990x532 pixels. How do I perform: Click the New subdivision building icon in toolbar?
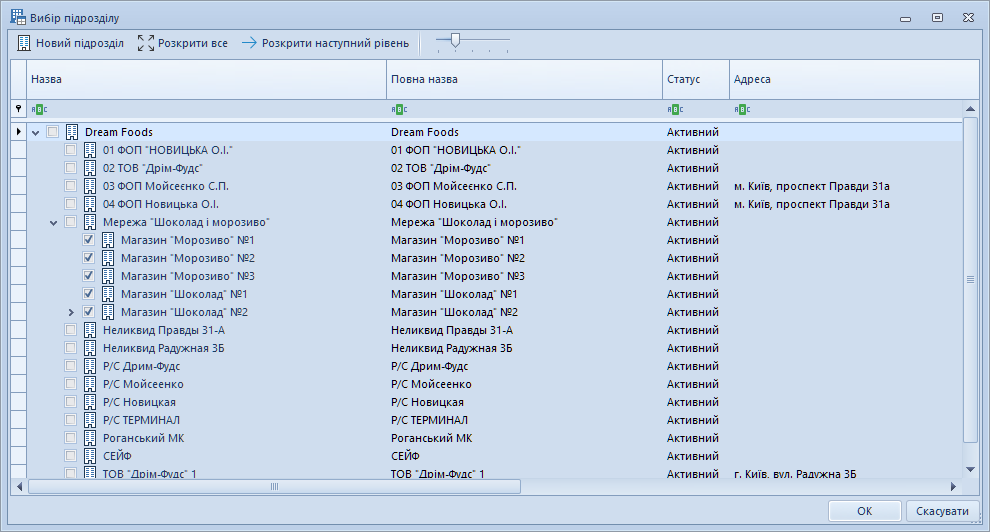click(x=25, y=43)
